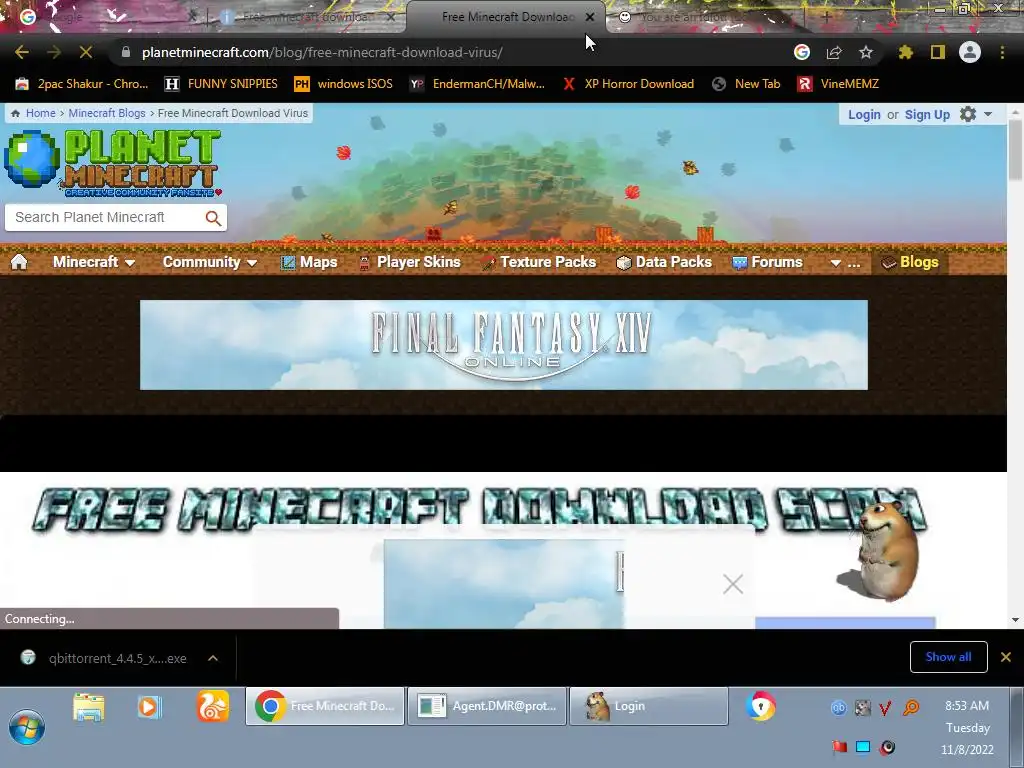Switch to Login taskbar window
Image resolution: width=1024 pixels, height=768 pixels.
point(648,706)
